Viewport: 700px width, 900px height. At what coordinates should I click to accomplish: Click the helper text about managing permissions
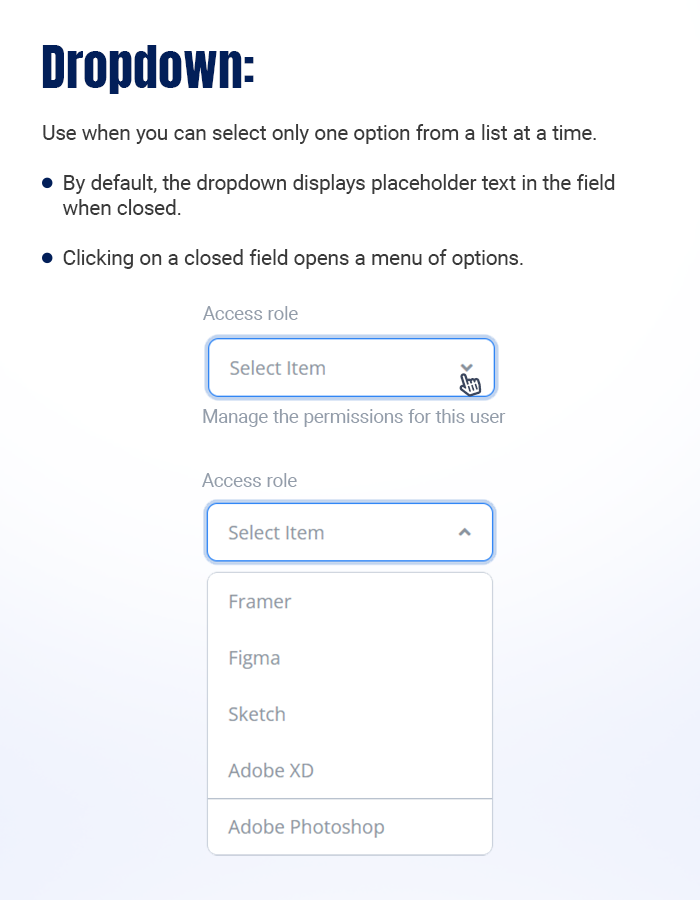354,416
